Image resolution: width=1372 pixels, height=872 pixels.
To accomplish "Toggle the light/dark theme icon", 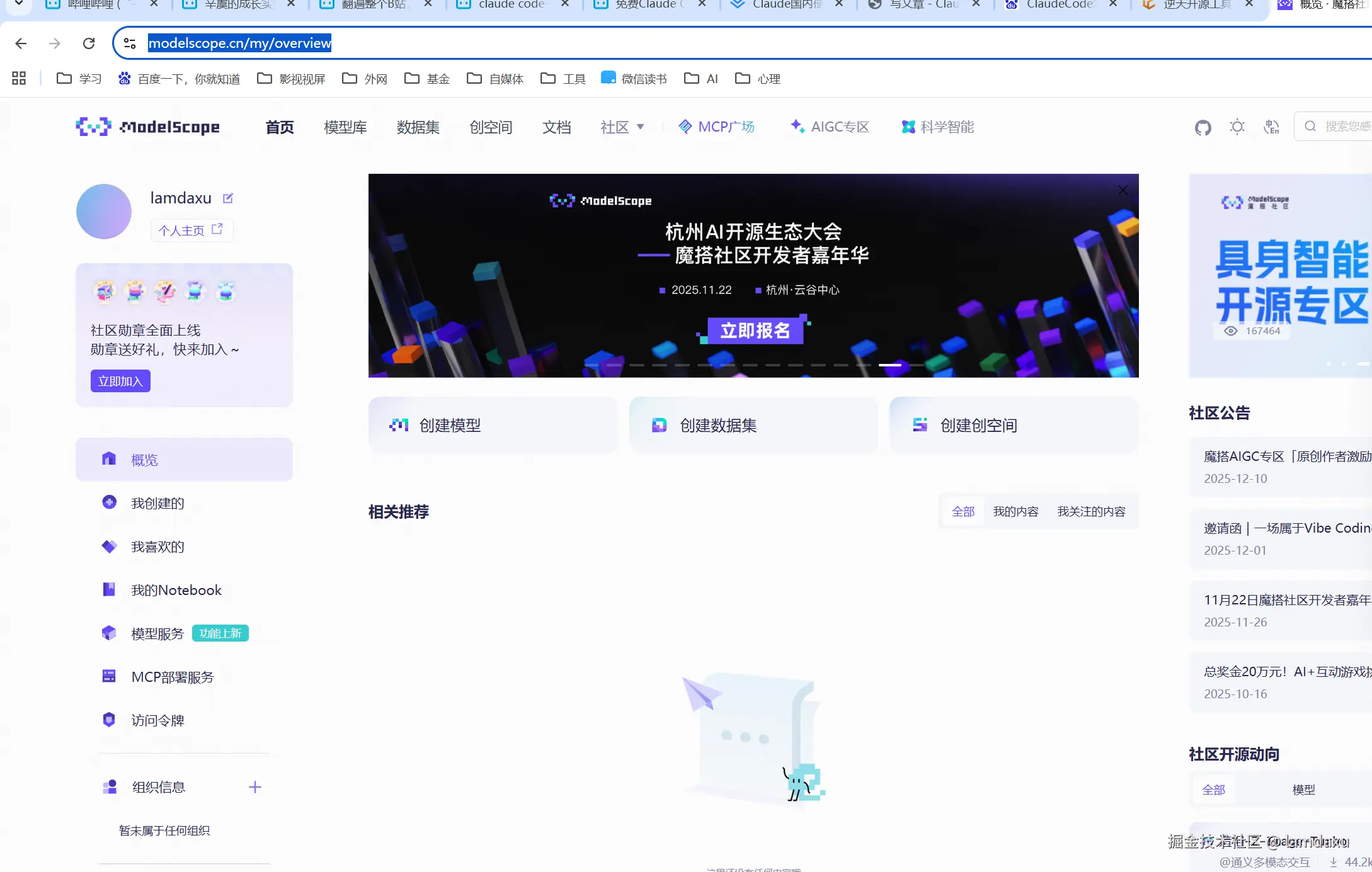I will pos(1237,127).
